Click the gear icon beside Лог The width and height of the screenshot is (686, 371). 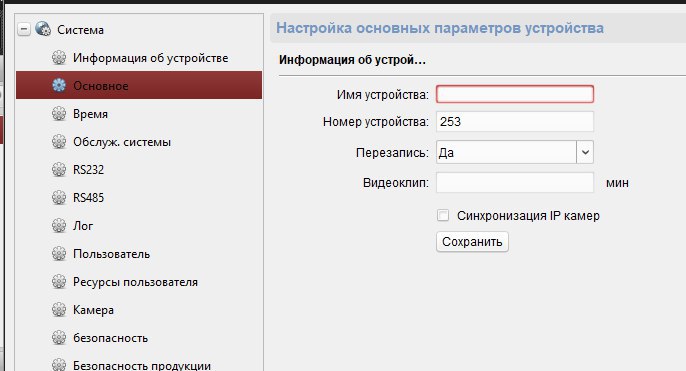tap(59, 225)
